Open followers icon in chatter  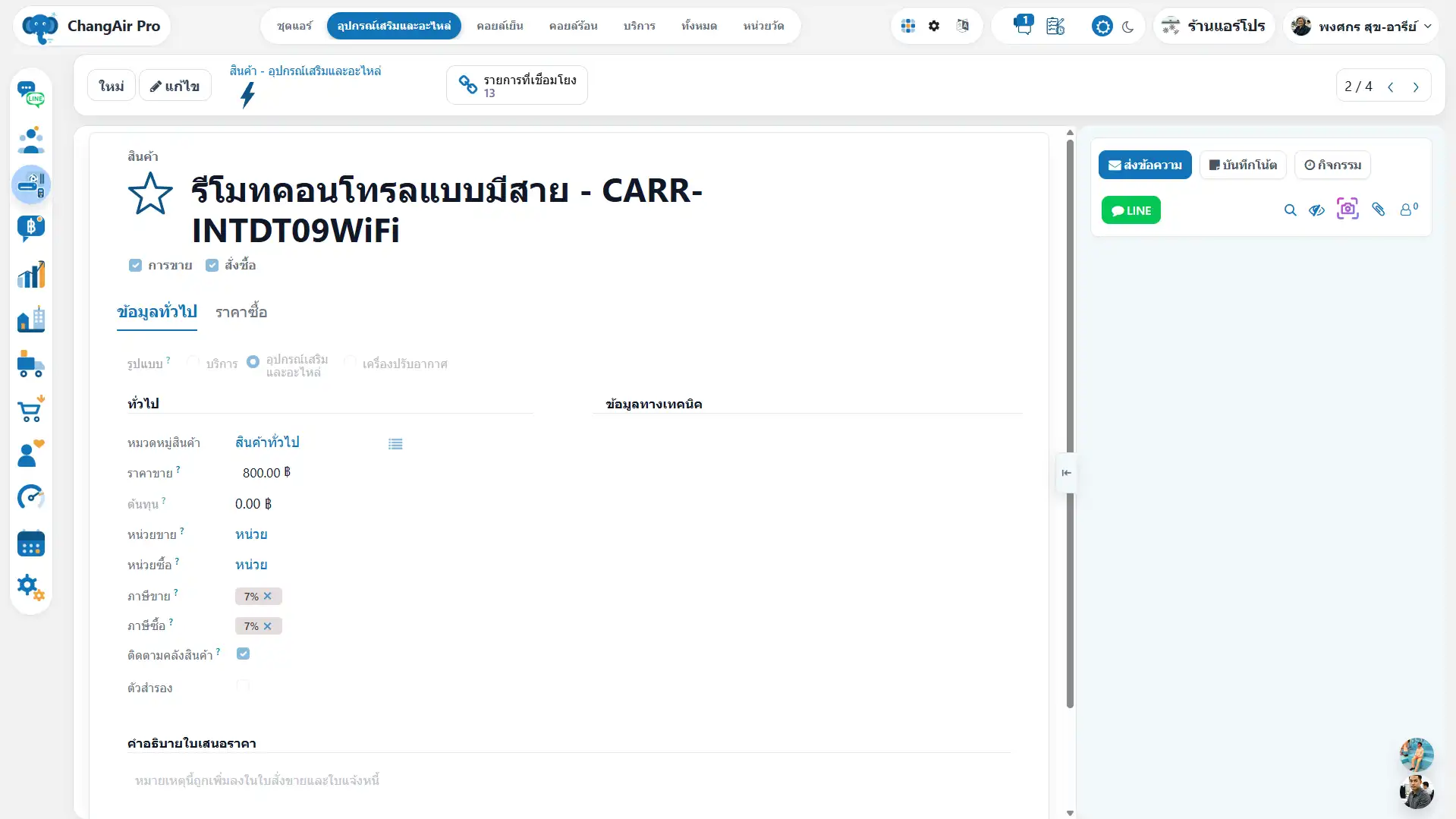point(1409,209)
